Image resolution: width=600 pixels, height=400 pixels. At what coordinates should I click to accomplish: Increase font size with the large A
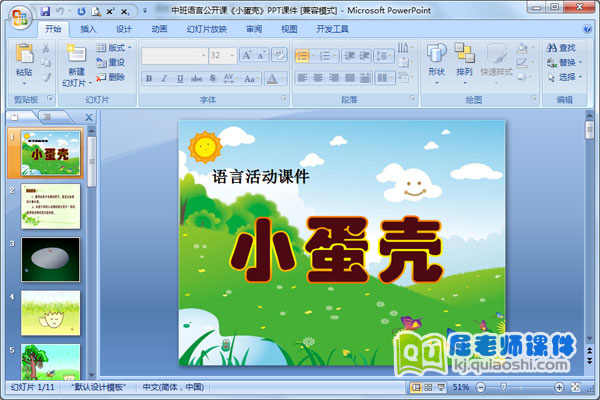point(247,56)
